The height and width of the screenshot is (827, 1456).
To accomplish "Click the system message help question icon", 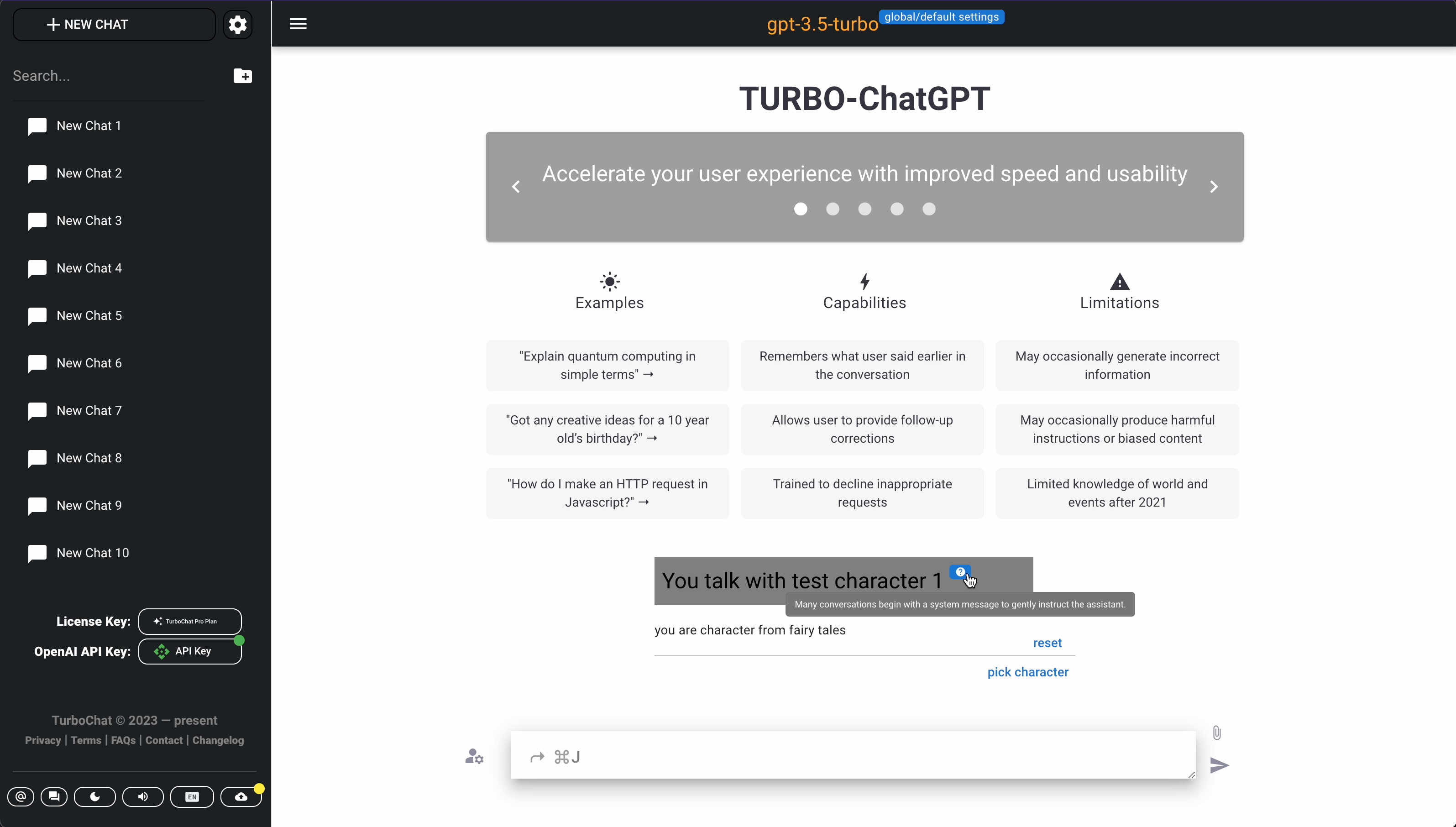I will tap(960, 572).
